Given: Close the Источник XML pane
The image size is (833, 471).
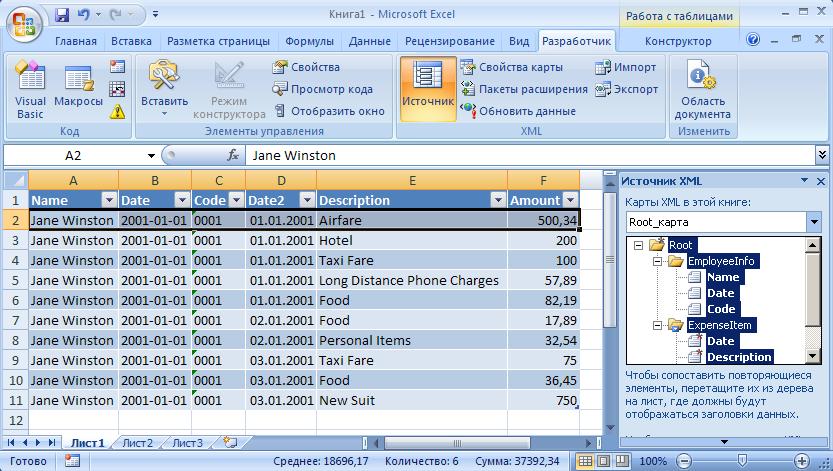Looking at the screenshot, I should click(x=821, y=181).
